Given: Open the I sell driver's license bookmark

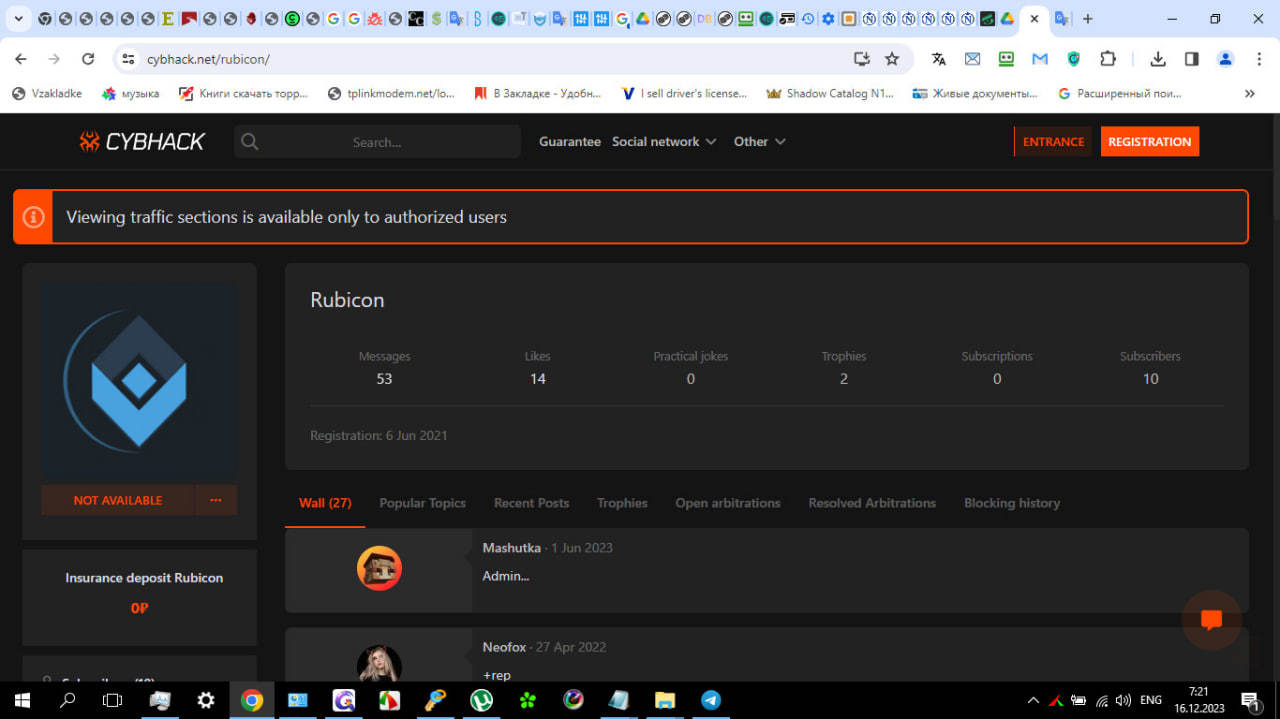Looking at the screenshot, I should [684, 93].
